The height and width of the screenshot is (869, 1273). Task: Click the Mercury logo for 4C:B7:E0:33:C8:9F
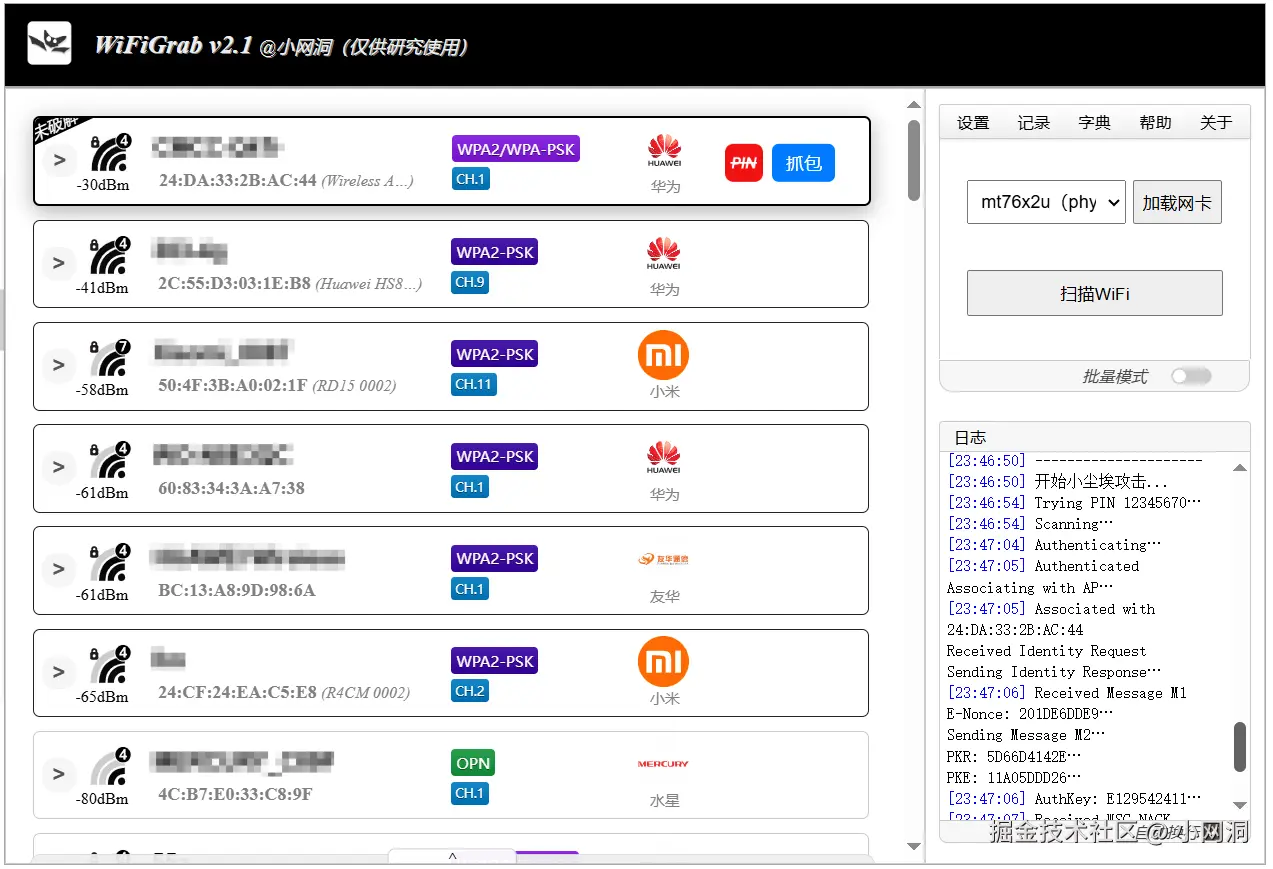(663, 764)
